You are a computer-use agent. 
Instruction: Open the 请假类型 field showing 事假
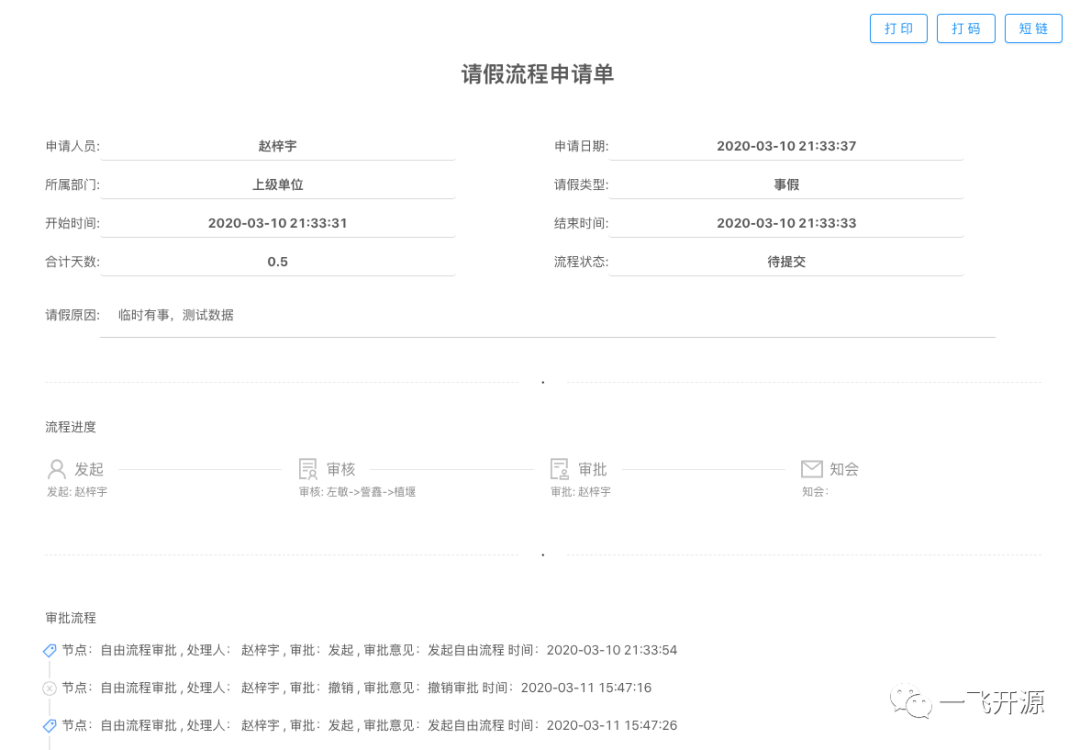(786, 185)
